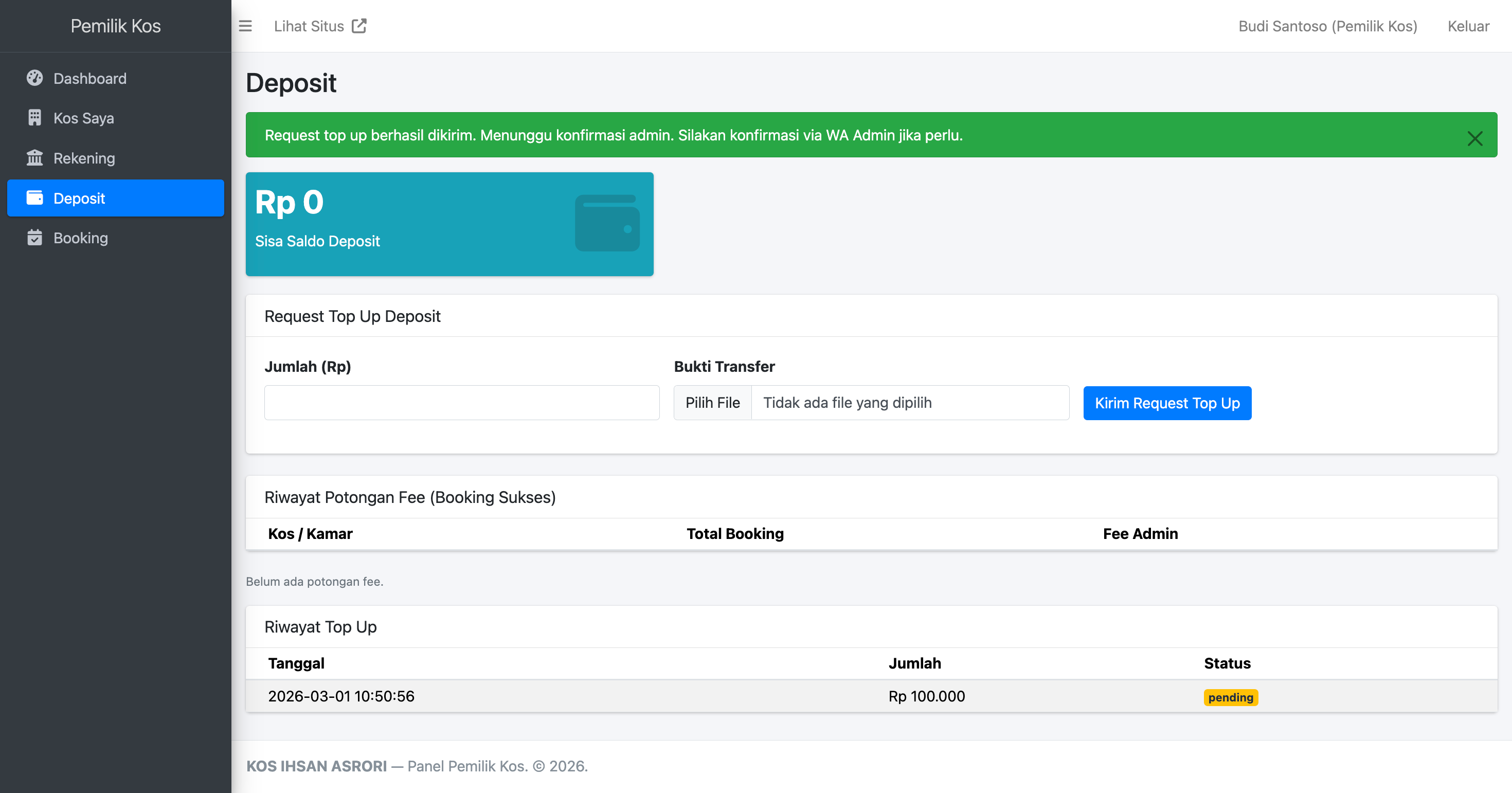
Task: Toggle the sidebar with the hamburger icon
Action: [x=245, y=26]
